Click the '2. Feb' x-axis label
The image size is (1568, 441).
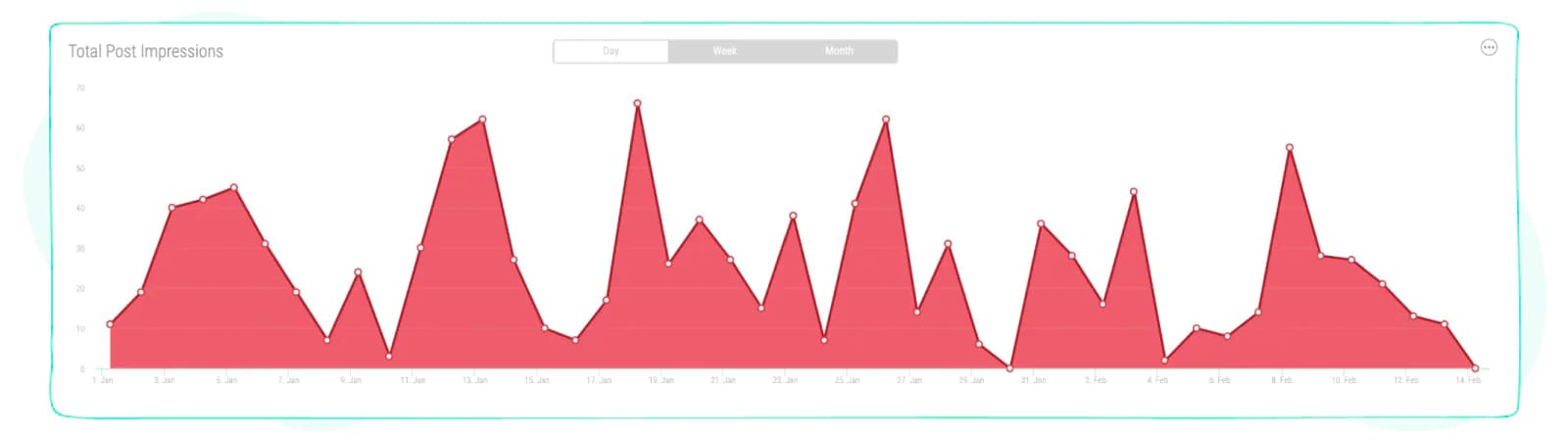click(x=1096, y=380)
